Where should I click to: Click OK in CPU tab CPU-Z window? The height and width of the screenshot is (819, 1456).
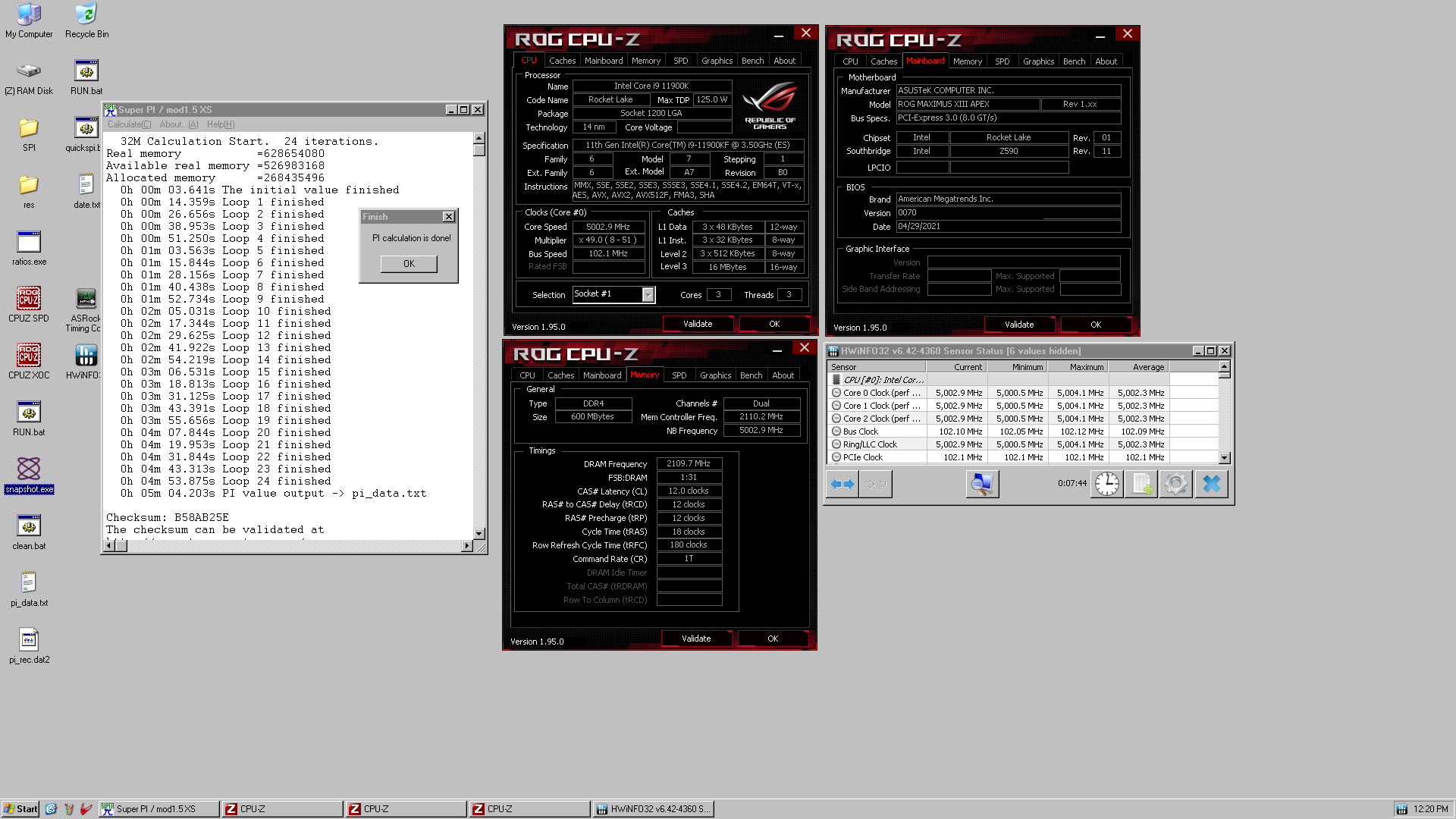774,324
